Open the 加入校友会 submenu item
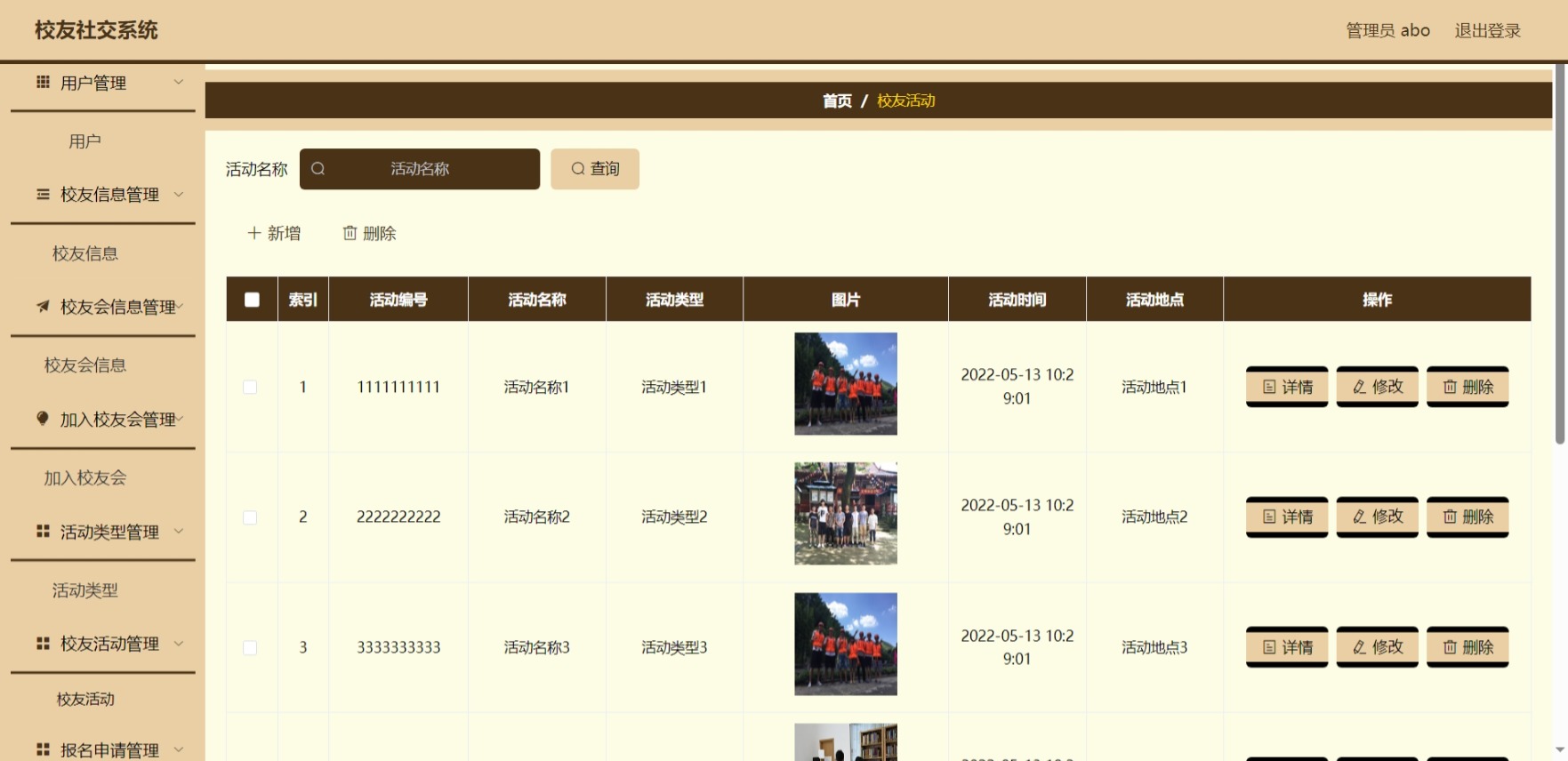Screen dimensions: 1568x761 click(x=85, y=478)
